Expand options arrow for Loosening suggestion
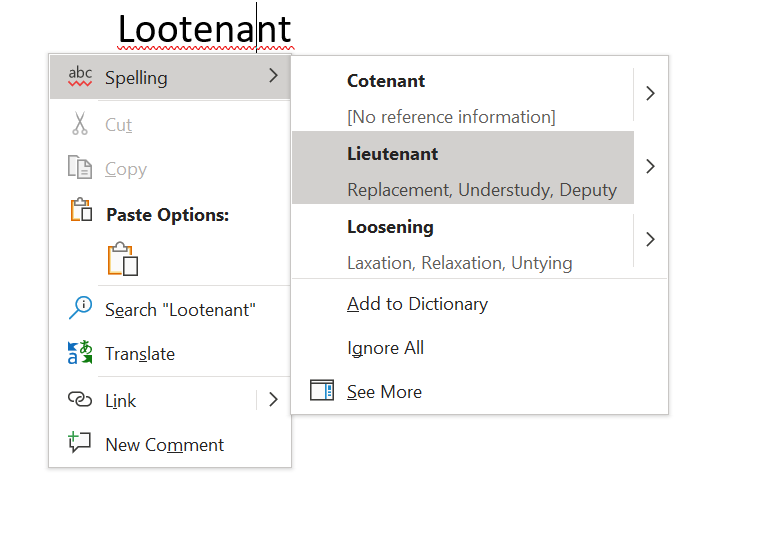The height and width of the screenshot is (544, 781). (x=650, y=240)
